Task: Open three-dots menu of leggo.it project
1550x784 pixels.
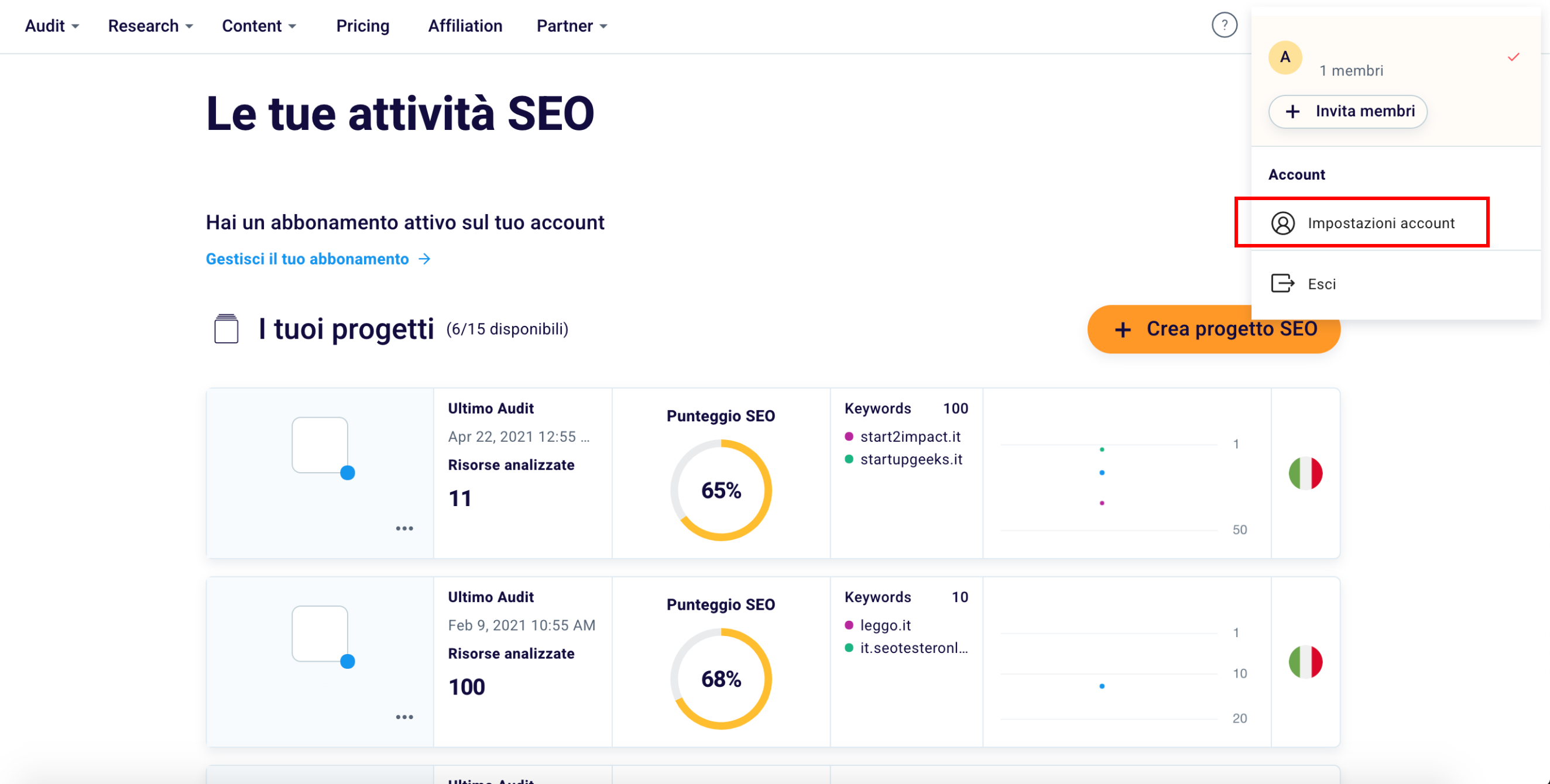Action: pyautogui.click(x=404, y=717)
